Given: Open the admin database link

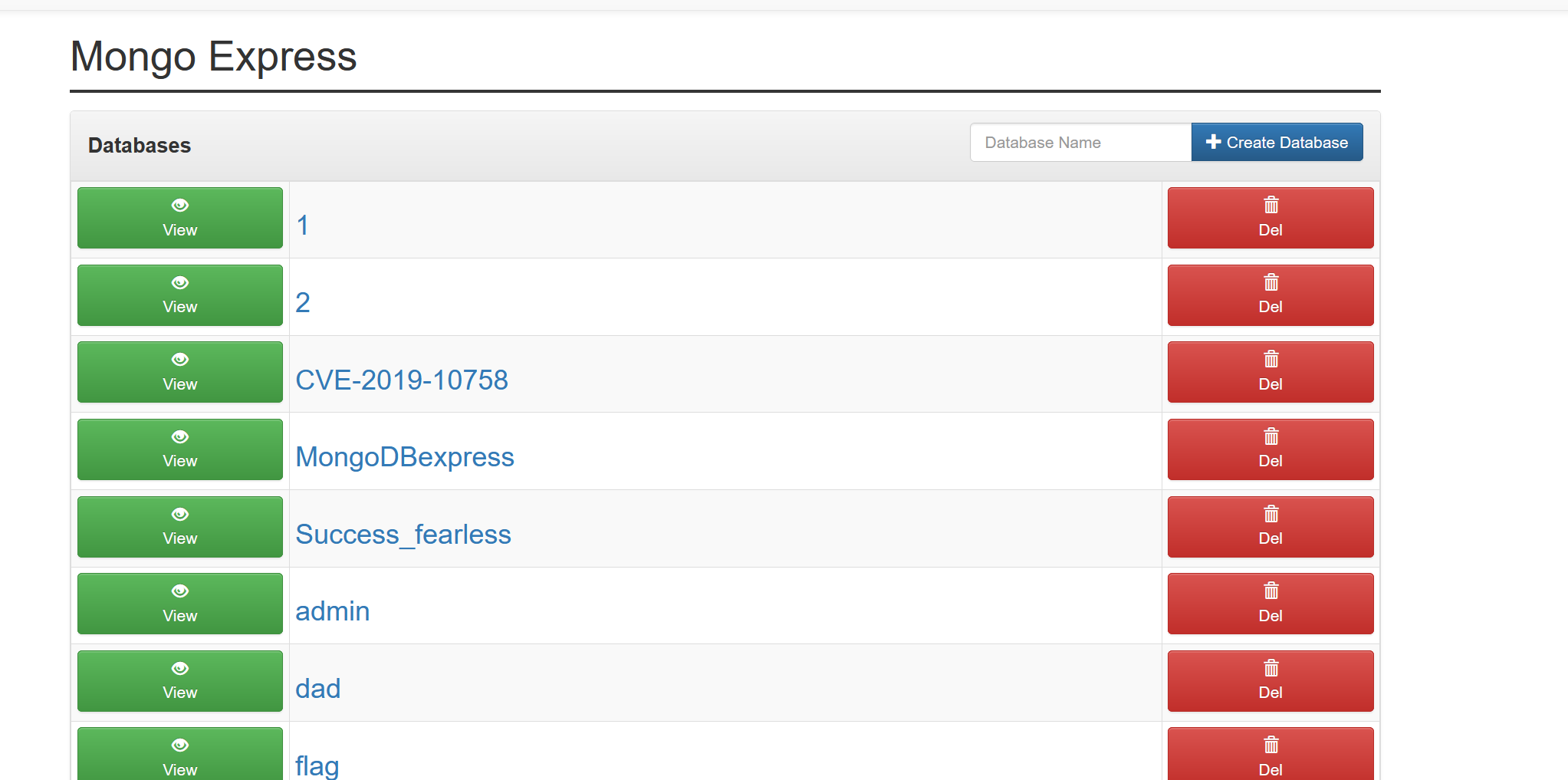Looking at the screenshot, I should pyautogui.click(x=333, y=611).
